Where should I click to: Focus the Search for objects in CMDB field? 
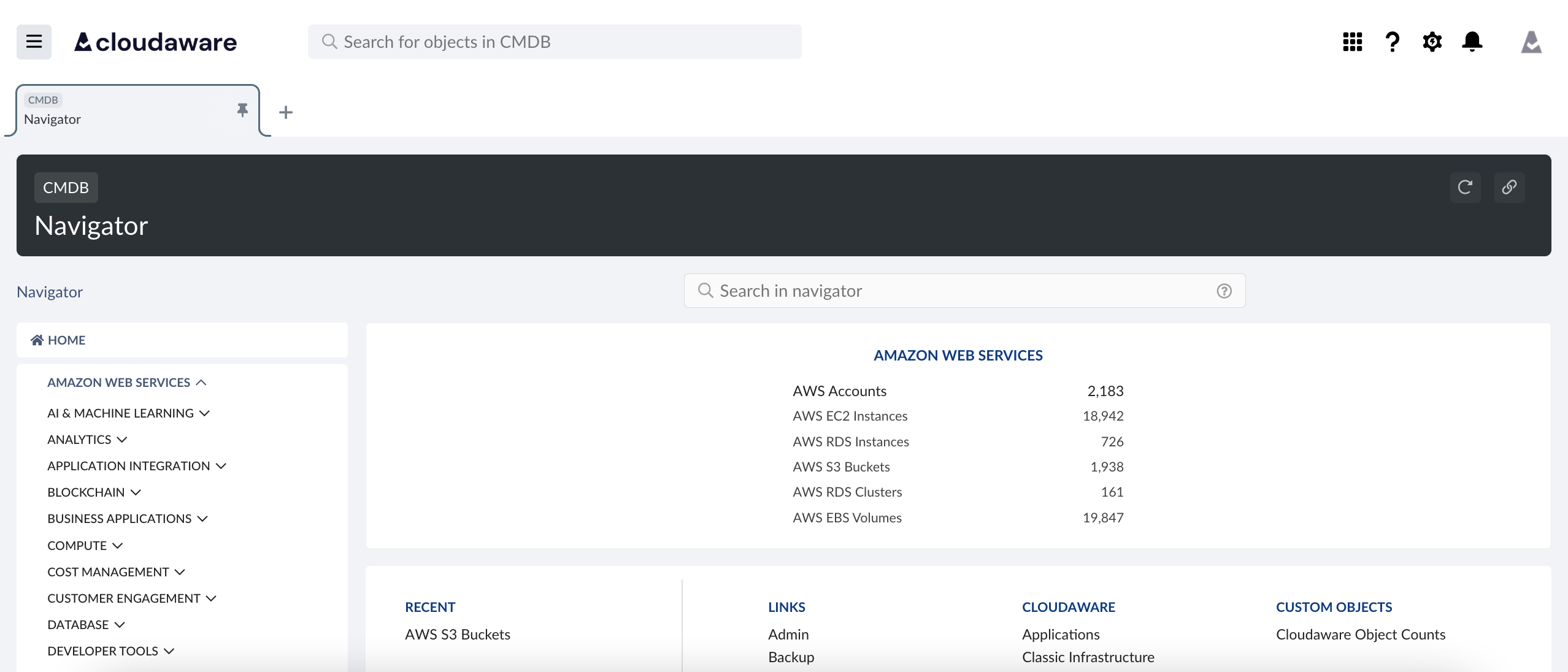point(555,42)
